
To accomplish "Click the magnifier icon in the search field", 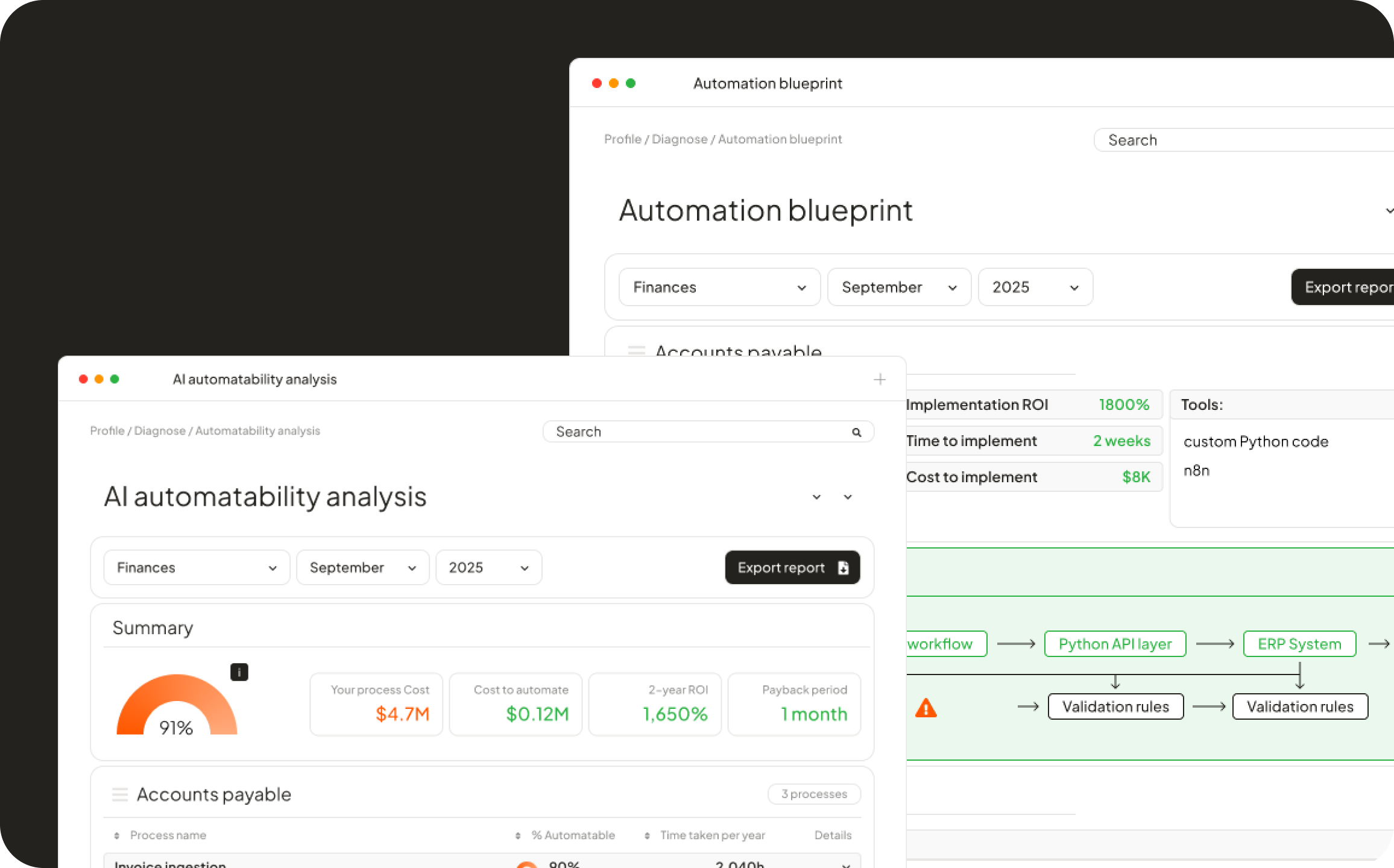I will 856,432.
